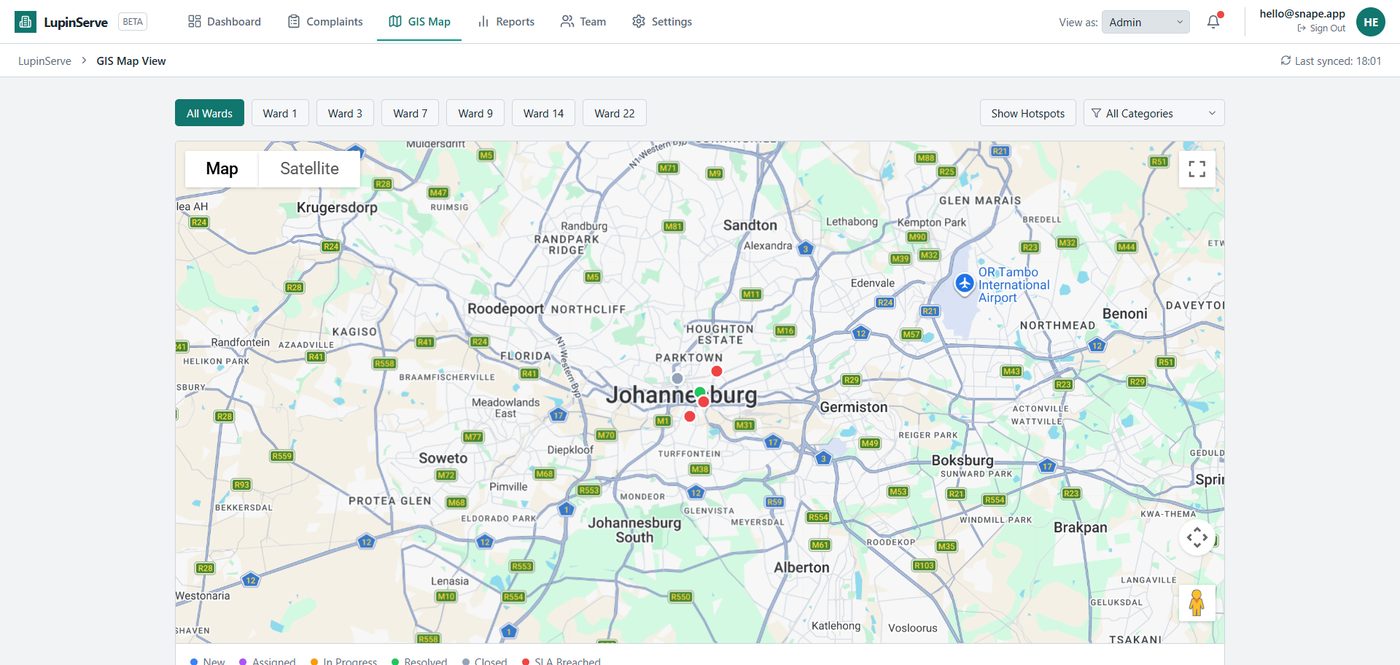Viewport: 1400px width, 665px height.
Task: Click the Randfontein label on map
Action: pos(240,342)
